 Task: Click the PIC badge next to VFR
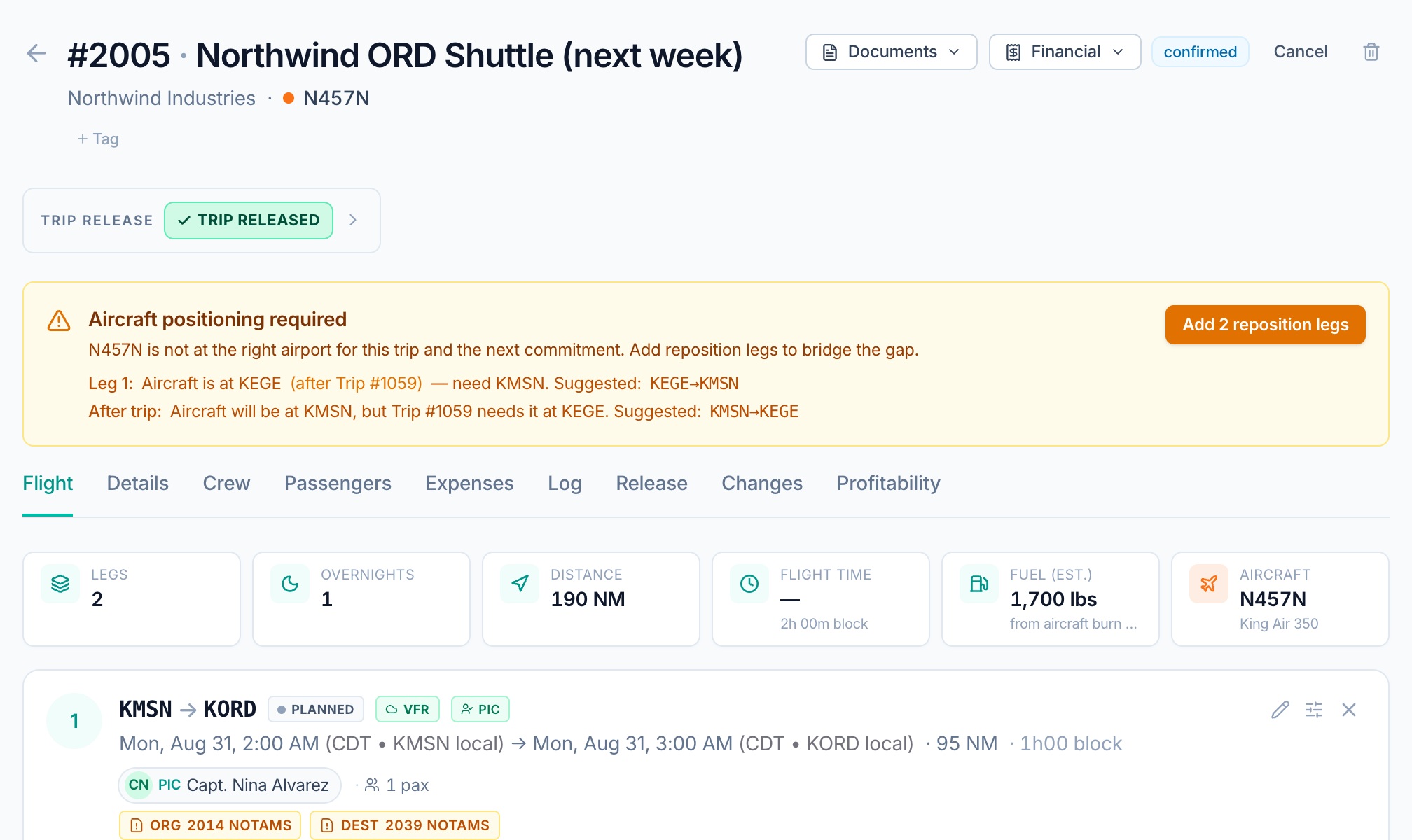[x=480, y=709]
